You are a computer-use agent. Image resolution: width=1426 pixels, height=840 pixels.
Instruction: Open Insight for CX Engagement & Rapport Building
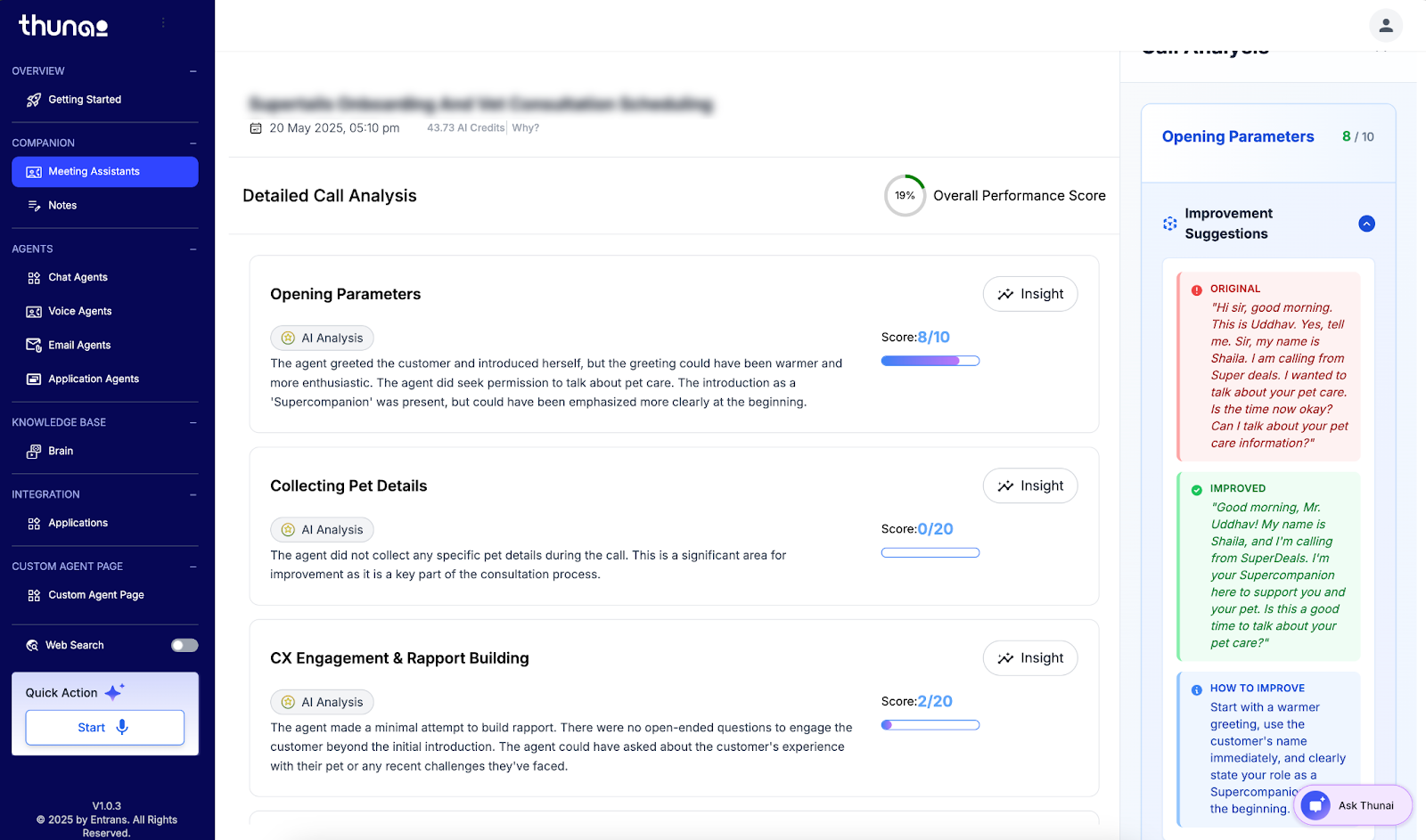click(1030, 658)
